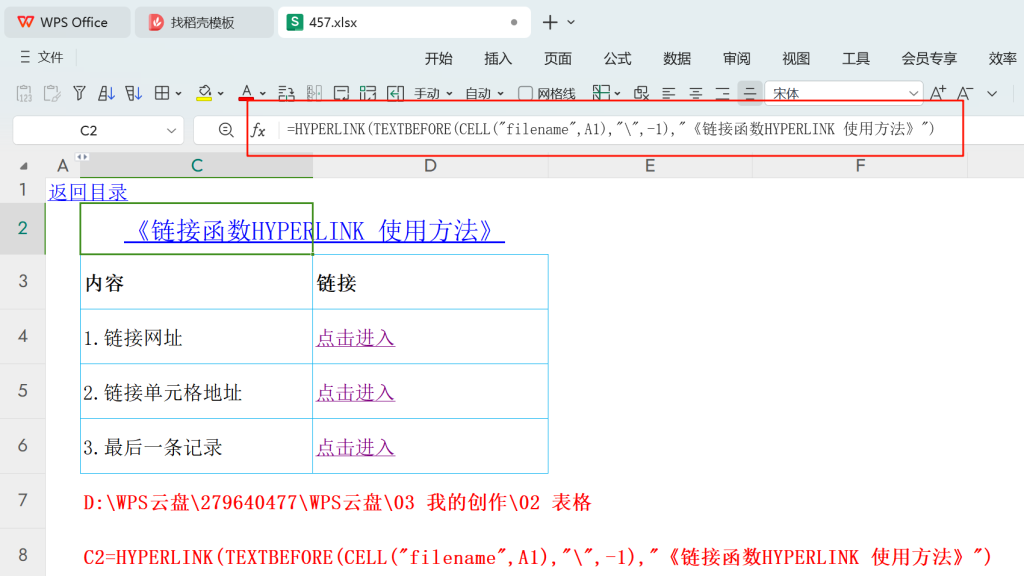Screen dimensions: 1024x576
Task: Open the WPS Office home tab
Action: point(68,22)
